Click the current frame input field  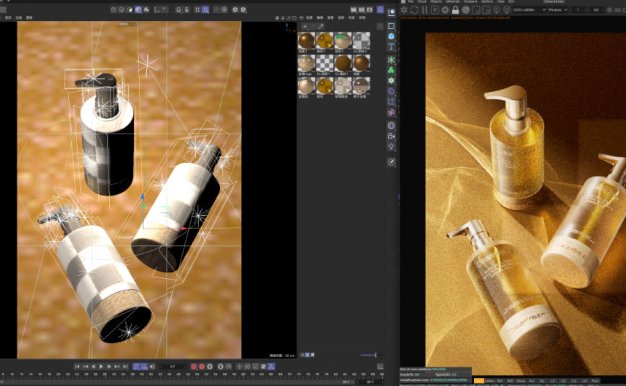pyautogui.click(x=172, y=366)
